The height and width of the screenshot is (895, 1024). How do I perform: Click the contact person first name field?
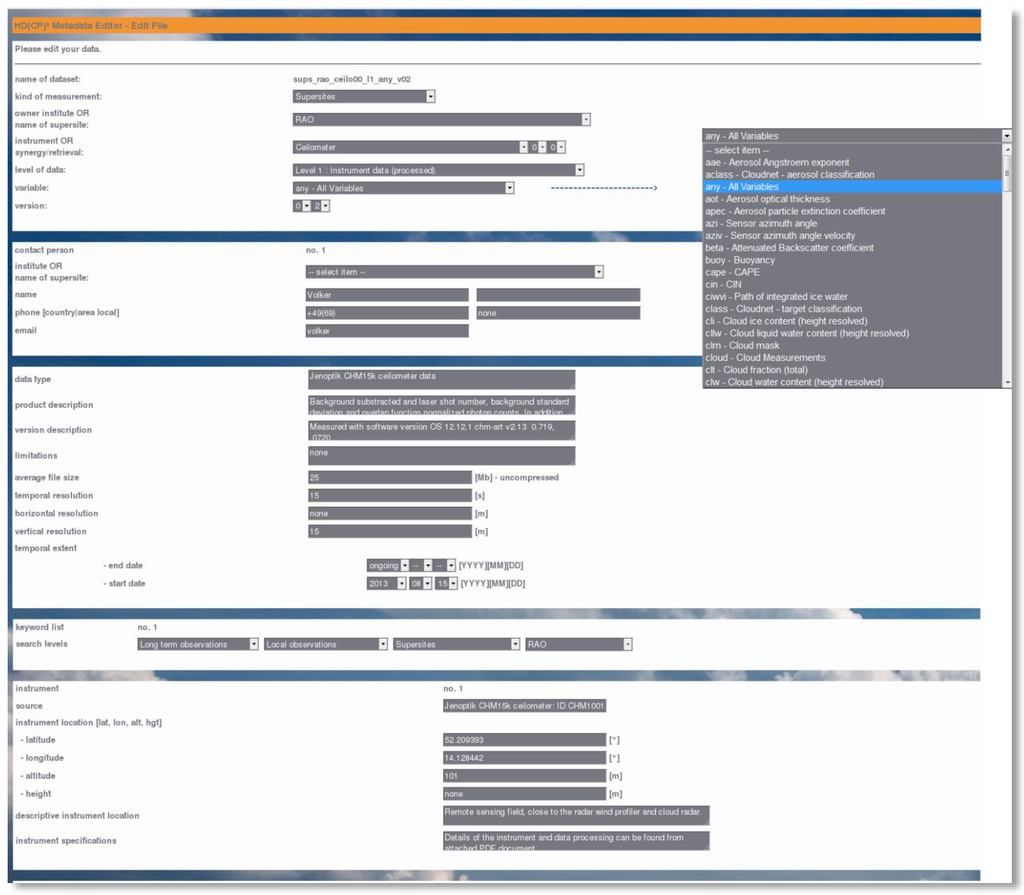point(387,295)
